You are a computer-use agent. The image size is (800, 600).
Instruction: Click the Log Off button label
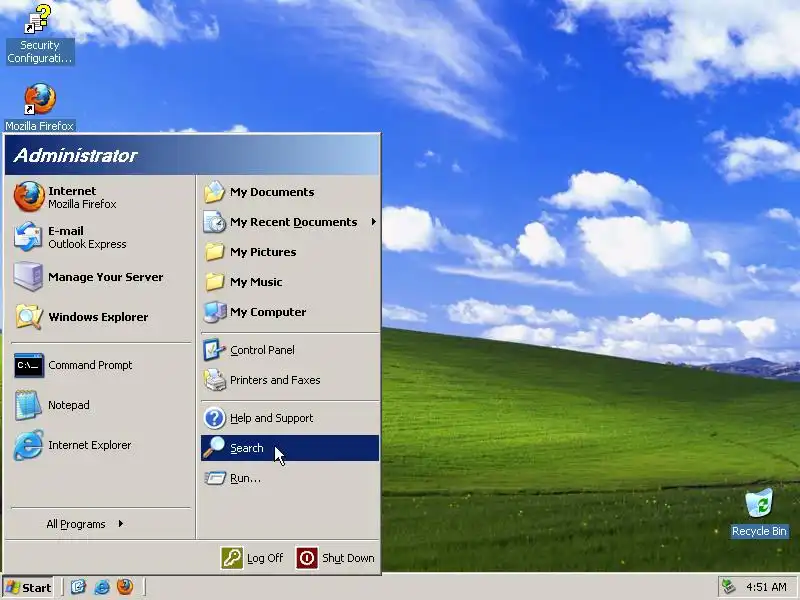(265, 558)
